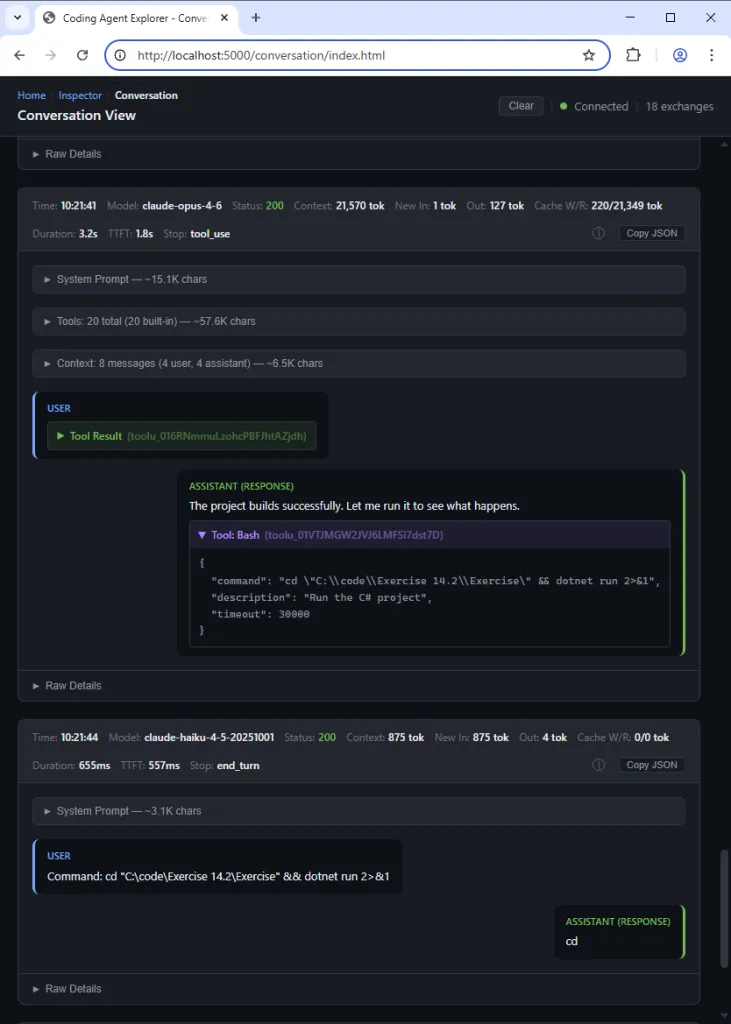
Task: Go to the Home breadcrumb link
Action: click(x=31, y=95)
